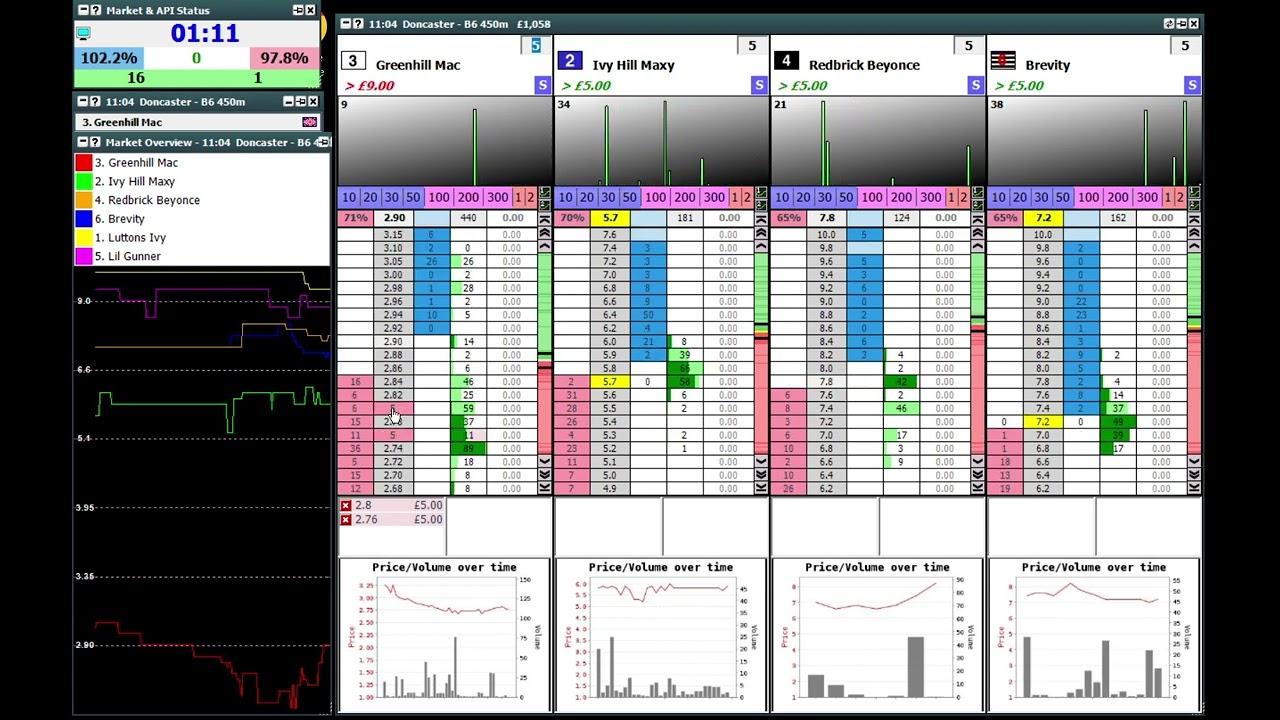1280x720 pixels.
Task: Click price 3.15 on the Greenhill Mac ladder
Action: (x=394, y=235)
